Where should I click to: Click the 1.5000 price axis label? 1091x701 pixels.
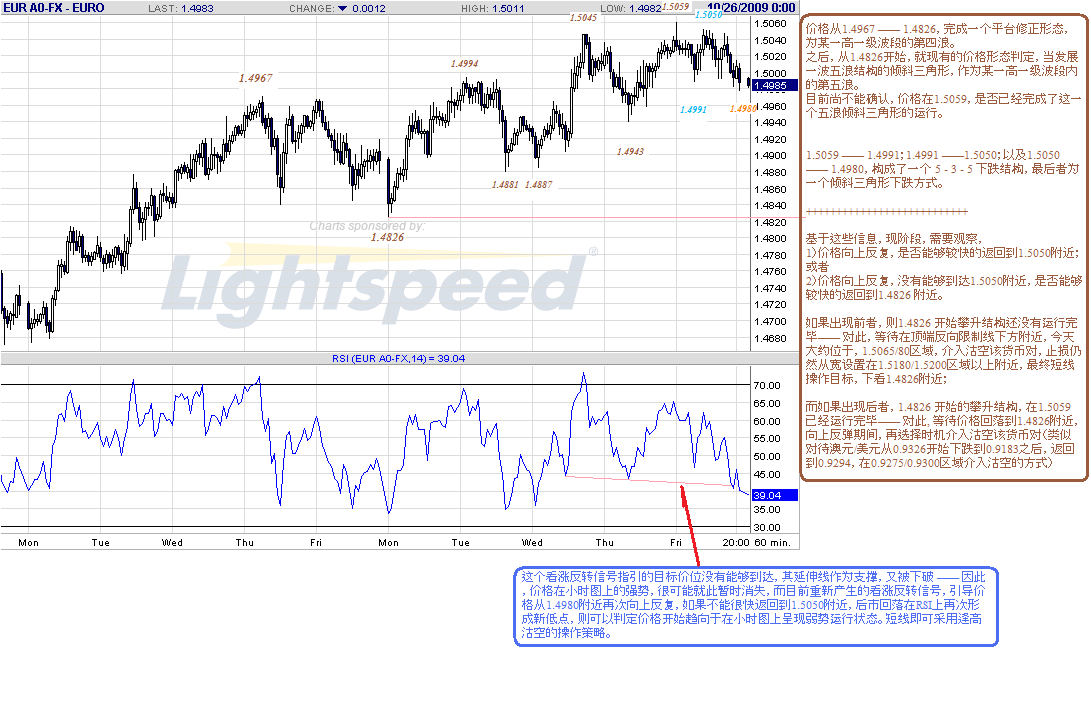coord(770,73)
